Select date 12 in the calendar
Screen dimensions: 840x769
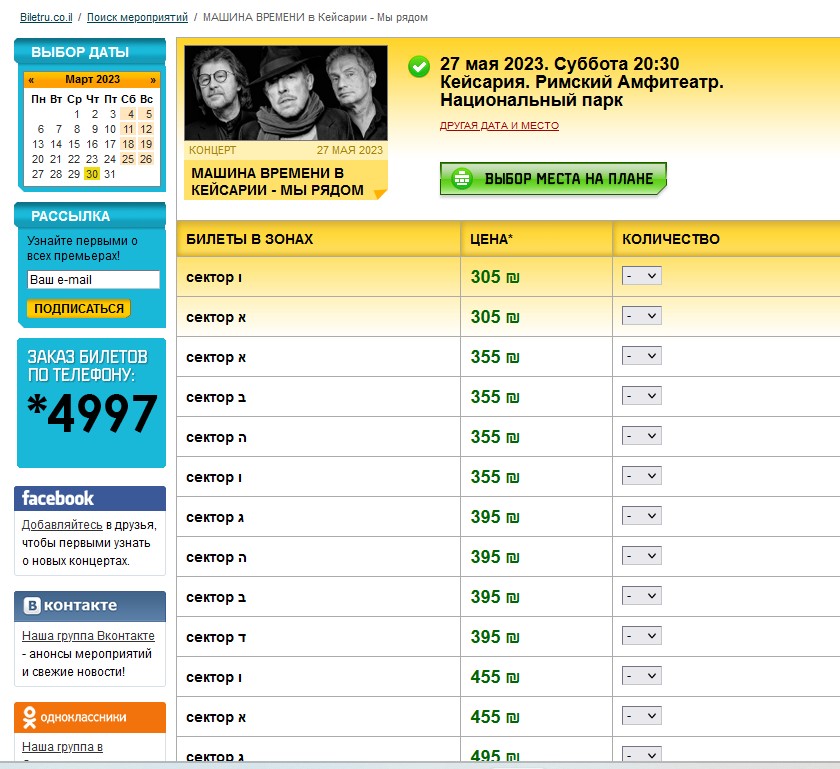[x=147, y=129]
